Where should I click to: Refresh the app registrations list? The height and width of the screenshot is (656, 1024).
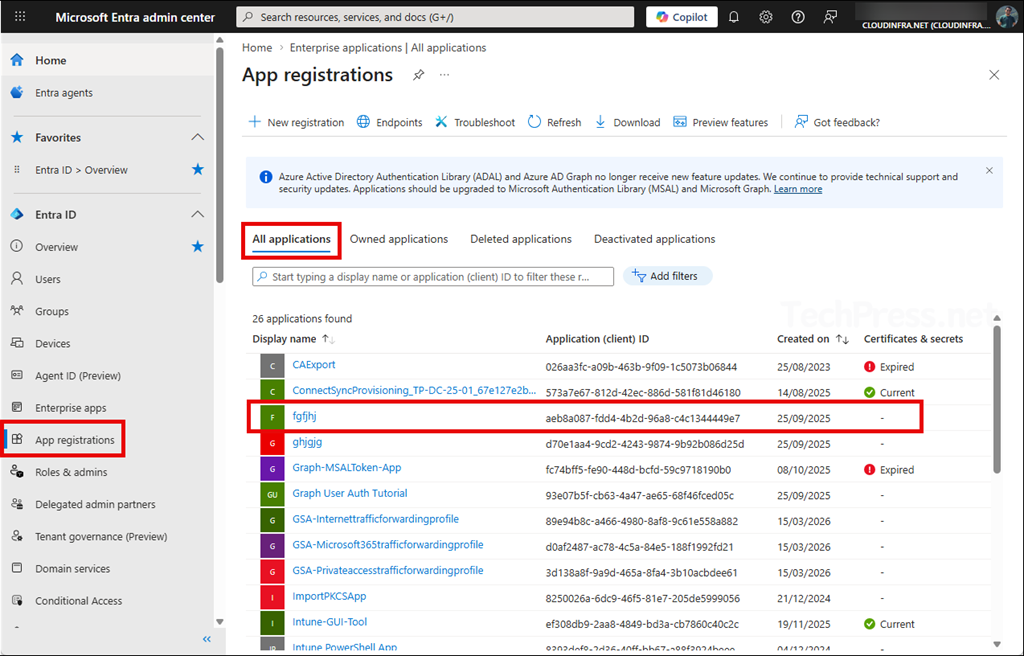[x=554, y=121]
